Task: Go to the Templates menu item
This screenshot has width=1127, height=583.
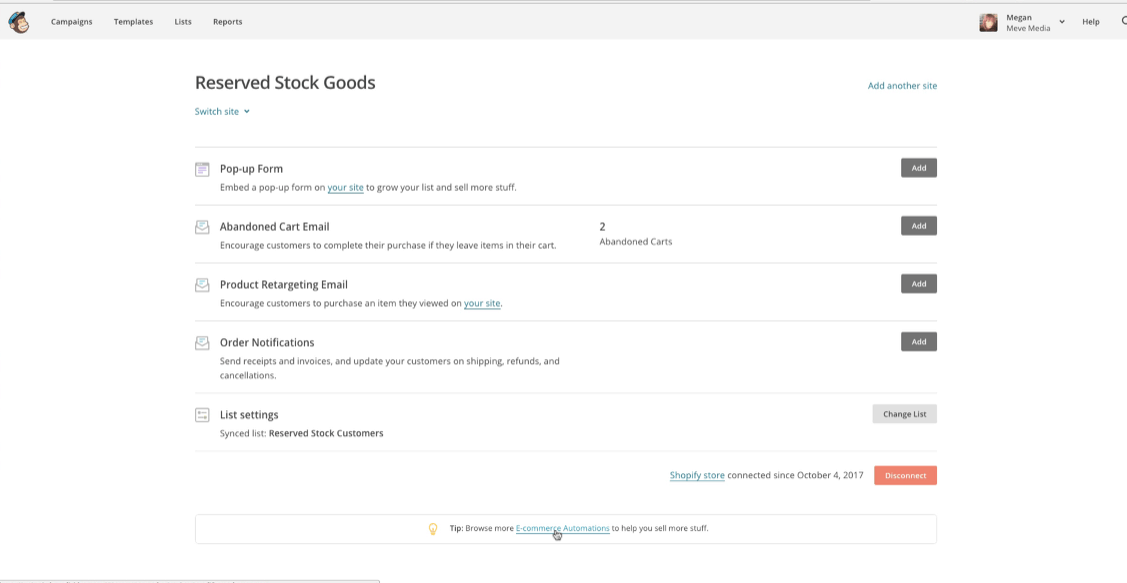Action: point(133,22)
